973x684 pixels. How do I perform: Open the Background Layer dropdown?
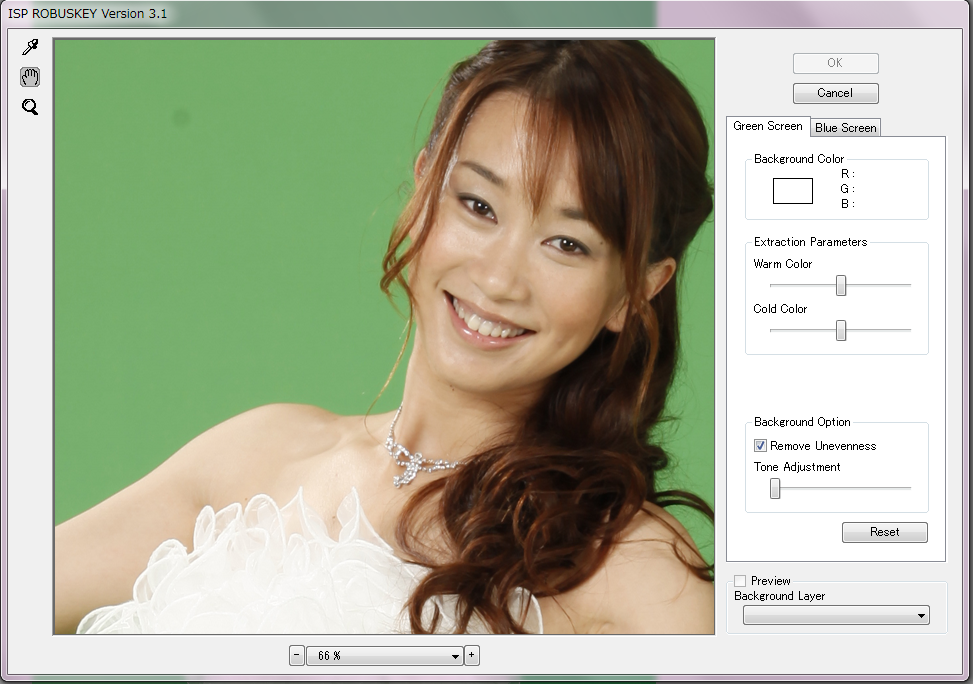pyautogui.click(x=836, y=615)
